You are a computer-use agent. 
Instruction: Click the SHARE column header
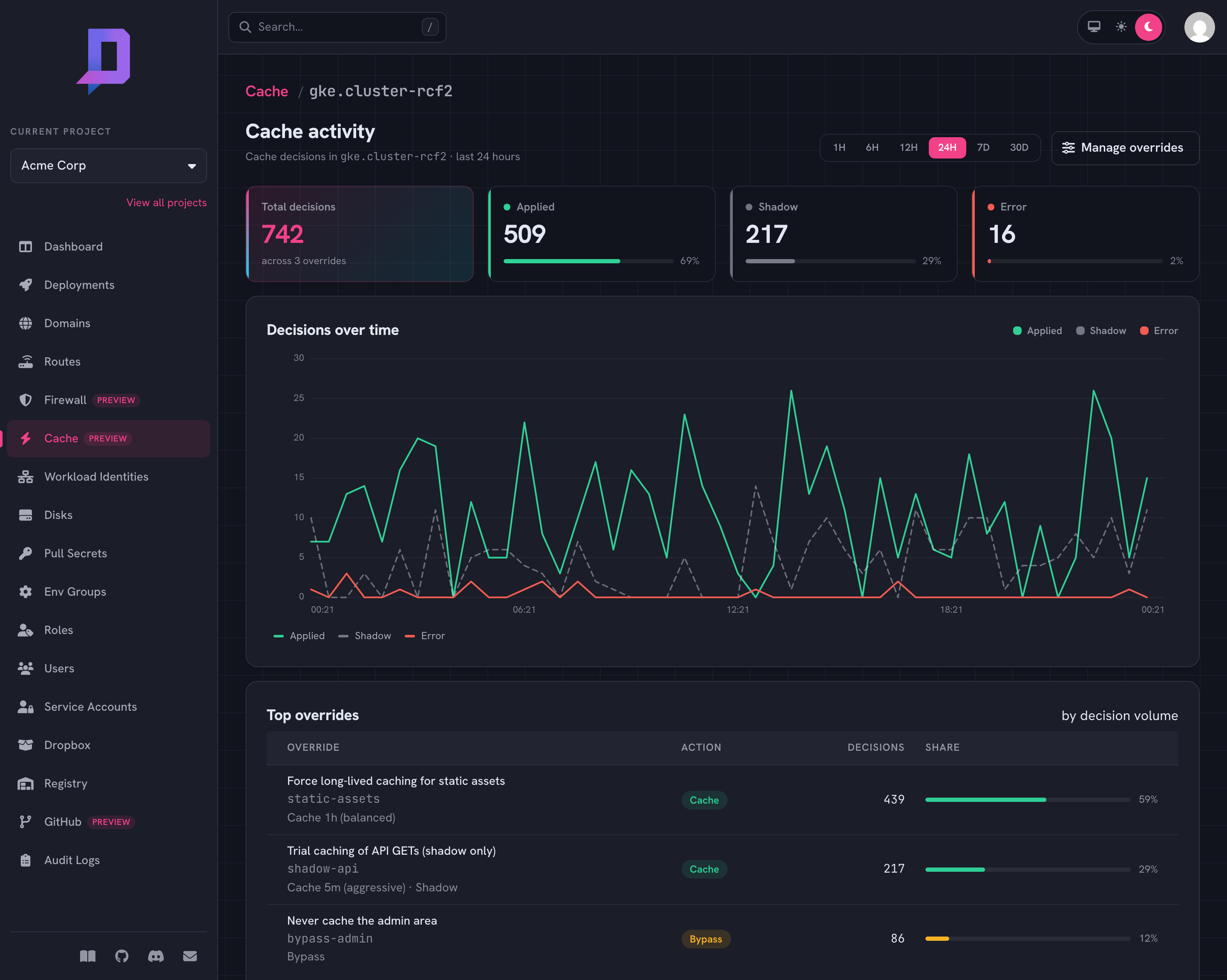(x=942, y=747)
